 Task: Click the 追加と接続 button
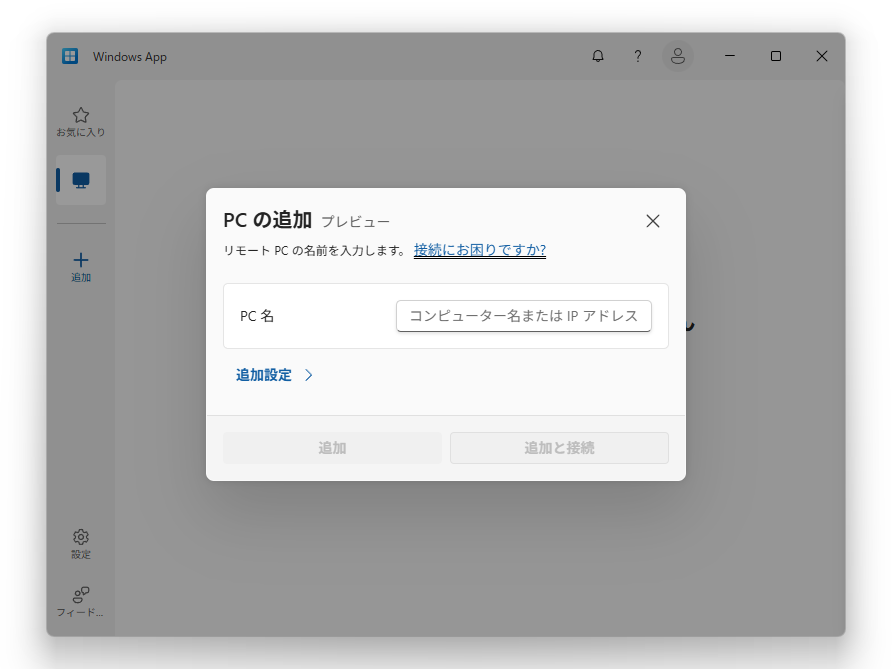[x=559, y=448]
